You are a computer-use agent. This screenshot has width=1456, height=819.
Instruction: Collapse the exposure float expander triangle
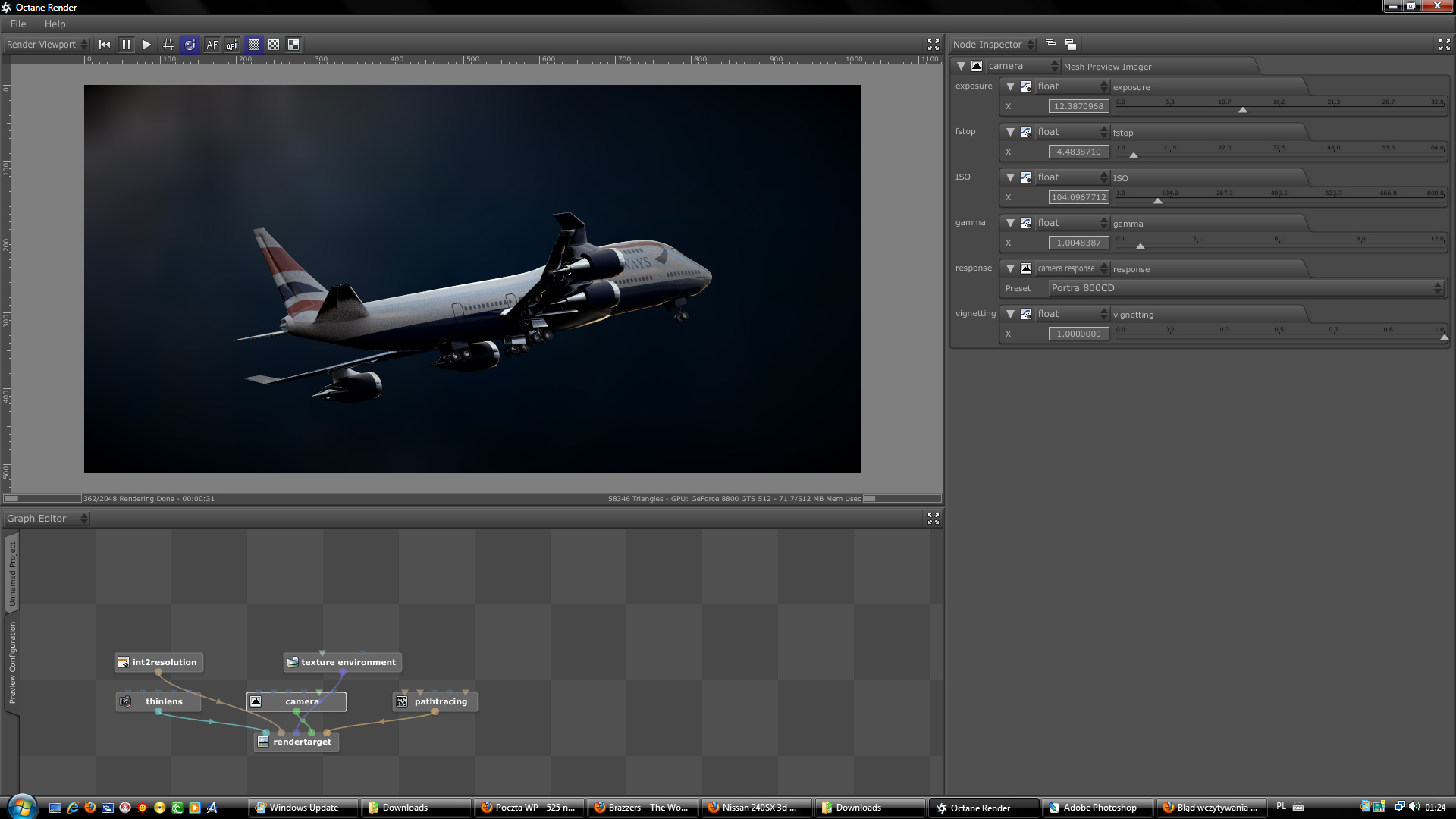1010,86
